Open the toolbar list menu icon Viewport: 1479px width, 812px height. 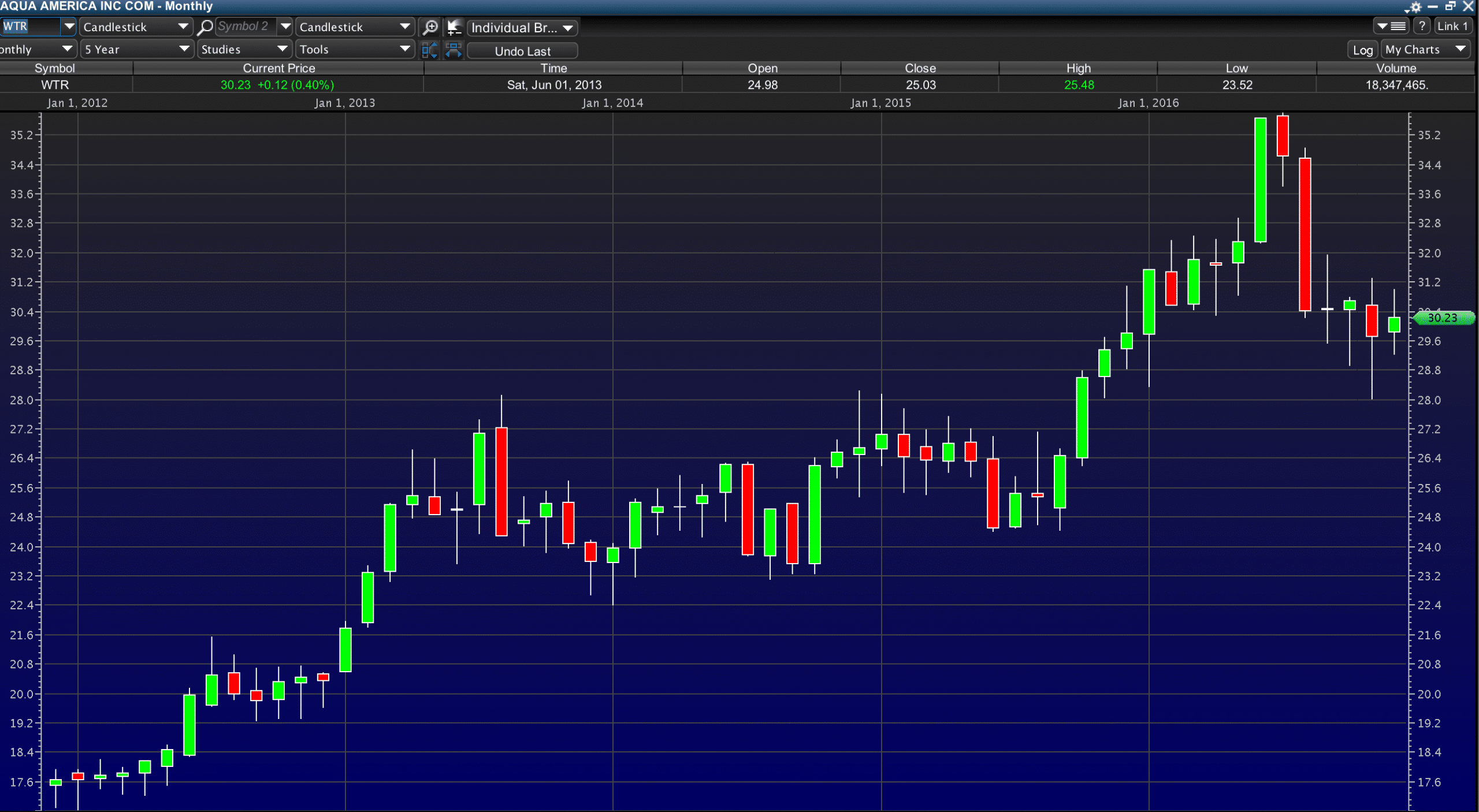pyautogui.click(x=1391, y=26)
